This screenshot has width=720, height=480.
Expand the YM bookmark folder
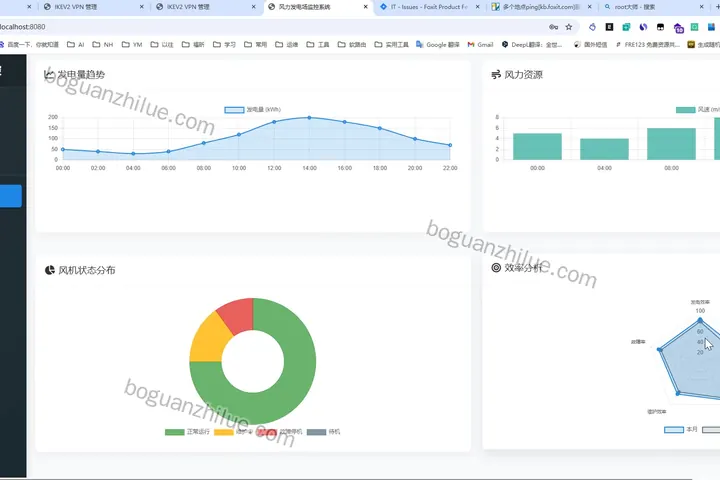point(132,45)
